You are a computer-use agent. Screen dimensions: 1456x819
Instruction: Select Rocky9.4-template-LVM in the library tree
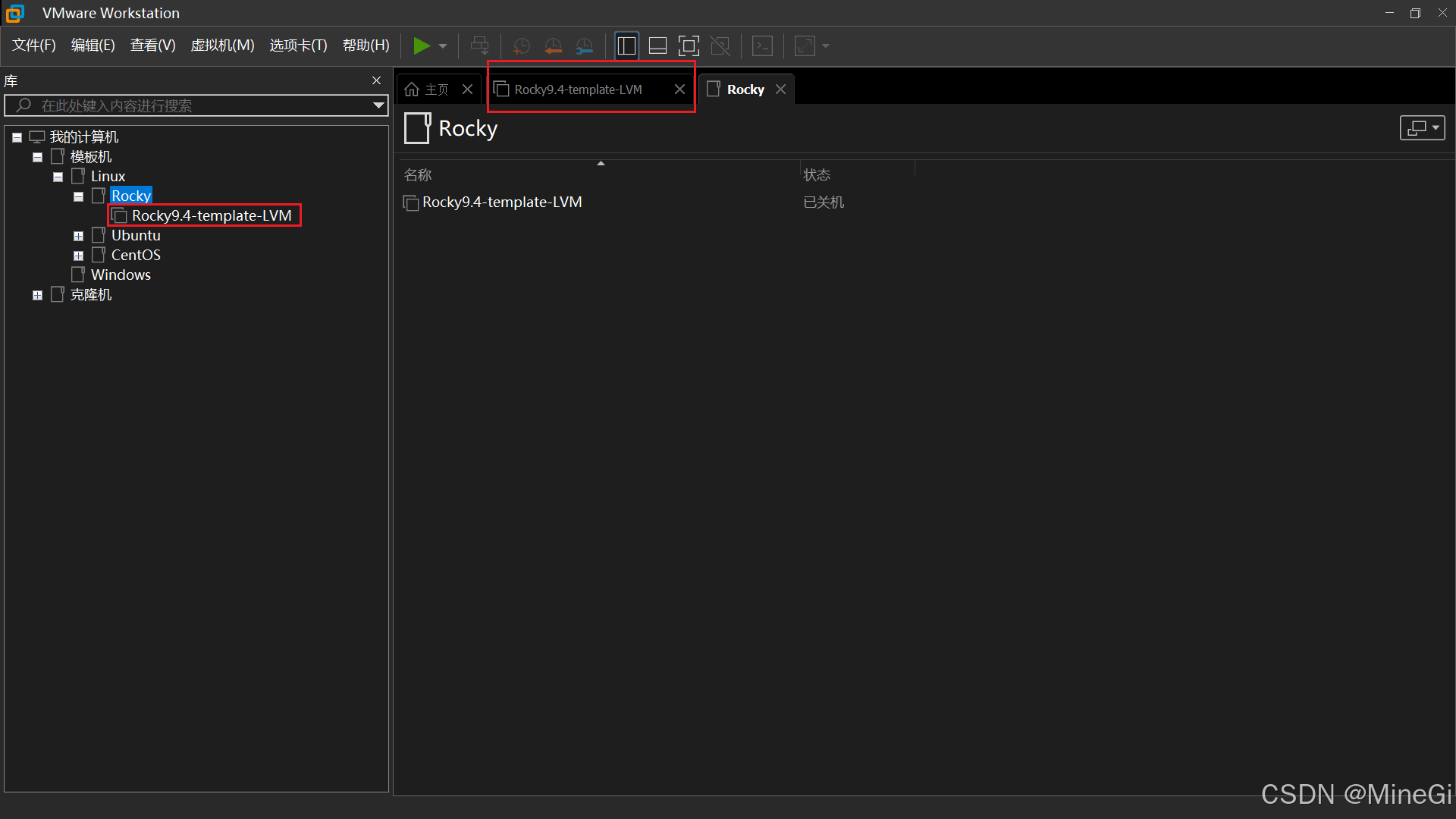pos(211,215)
